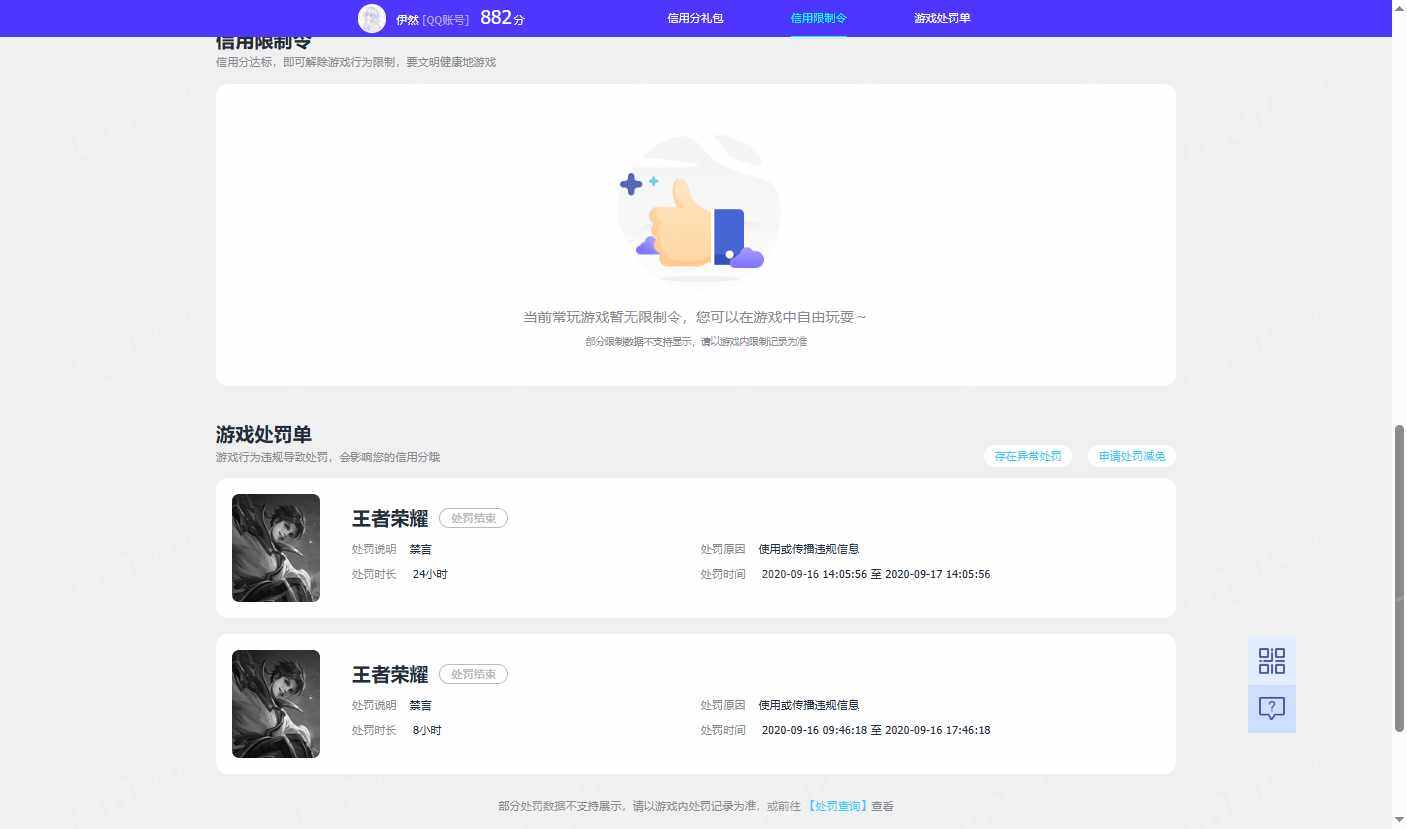Select the 信用限制令 tab
Viewport: 1407px width, 829px height.
tap(818, 18)
